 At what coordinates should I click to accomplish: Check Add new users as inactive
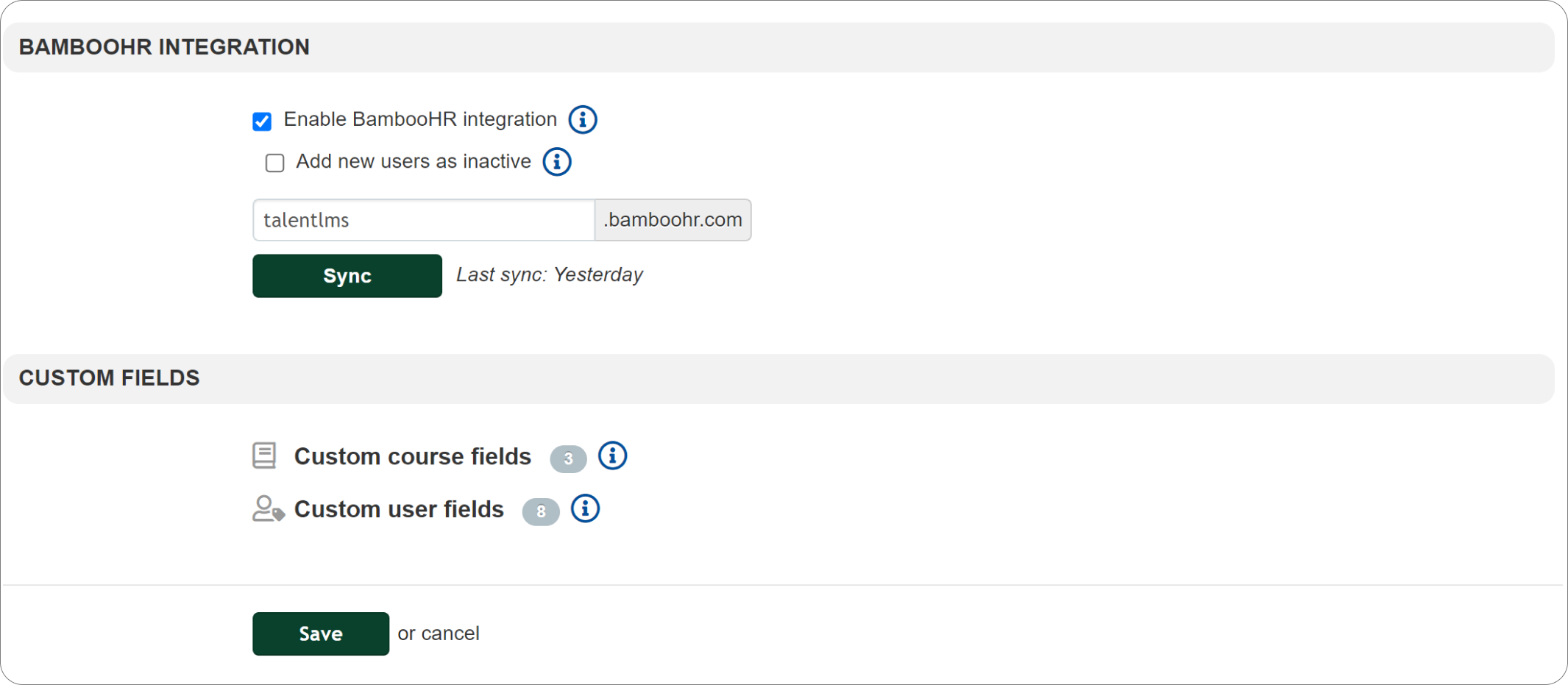point(274,163)
